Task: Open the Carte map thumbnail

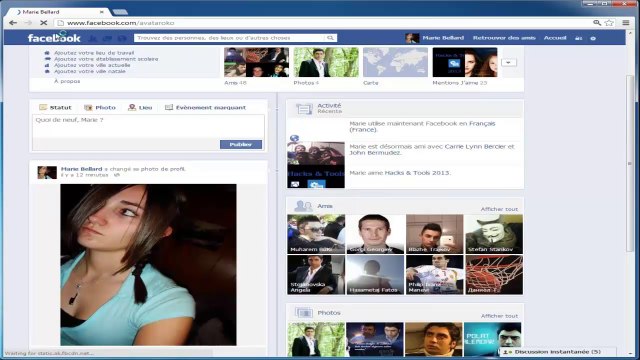Action: point(396,62)
